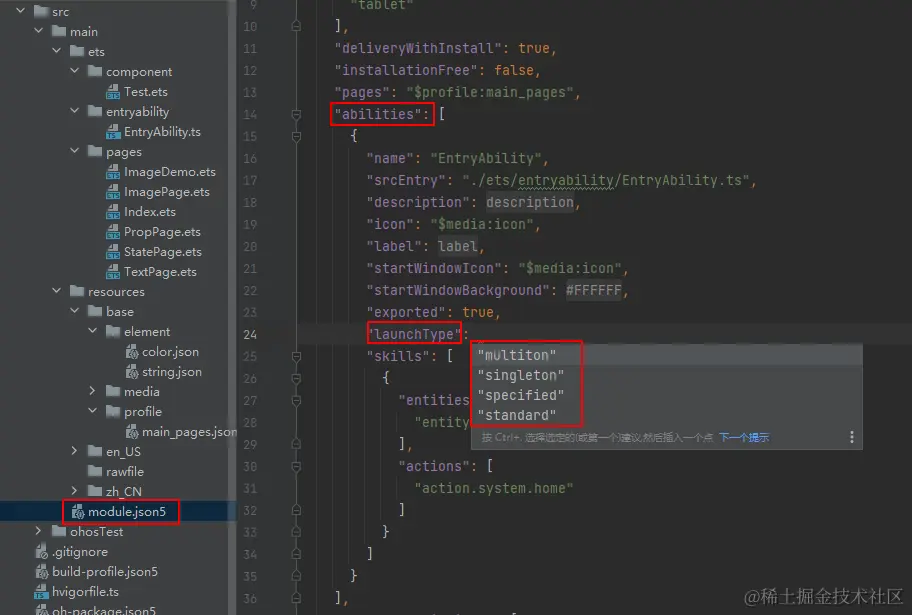Collapse the profile folder
Viewport: 912px width, 615px height.
pyautogui.click(x=92, y=411)
